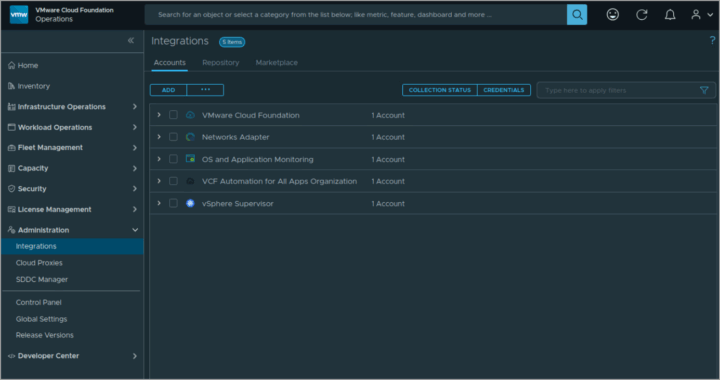The image size is (720, 380).
Task: Switch to the Marketplace tab
Action: (x=276, y=62)
